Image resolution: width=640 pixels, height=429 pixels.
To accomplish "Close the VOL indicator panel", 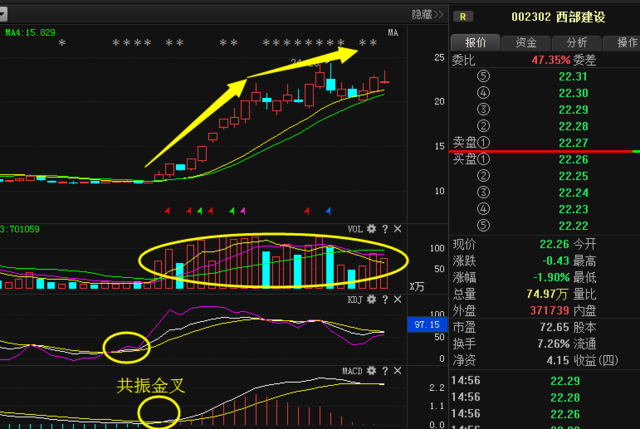I will 398,229.
